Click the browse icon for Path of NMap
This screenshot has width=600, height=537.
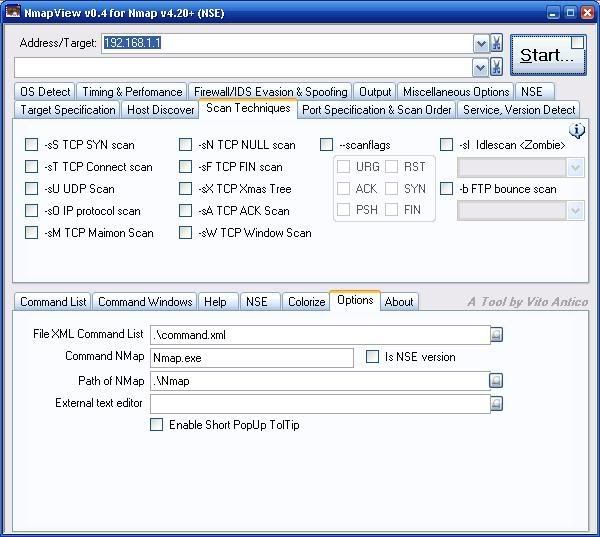click(x=496, y=381)
